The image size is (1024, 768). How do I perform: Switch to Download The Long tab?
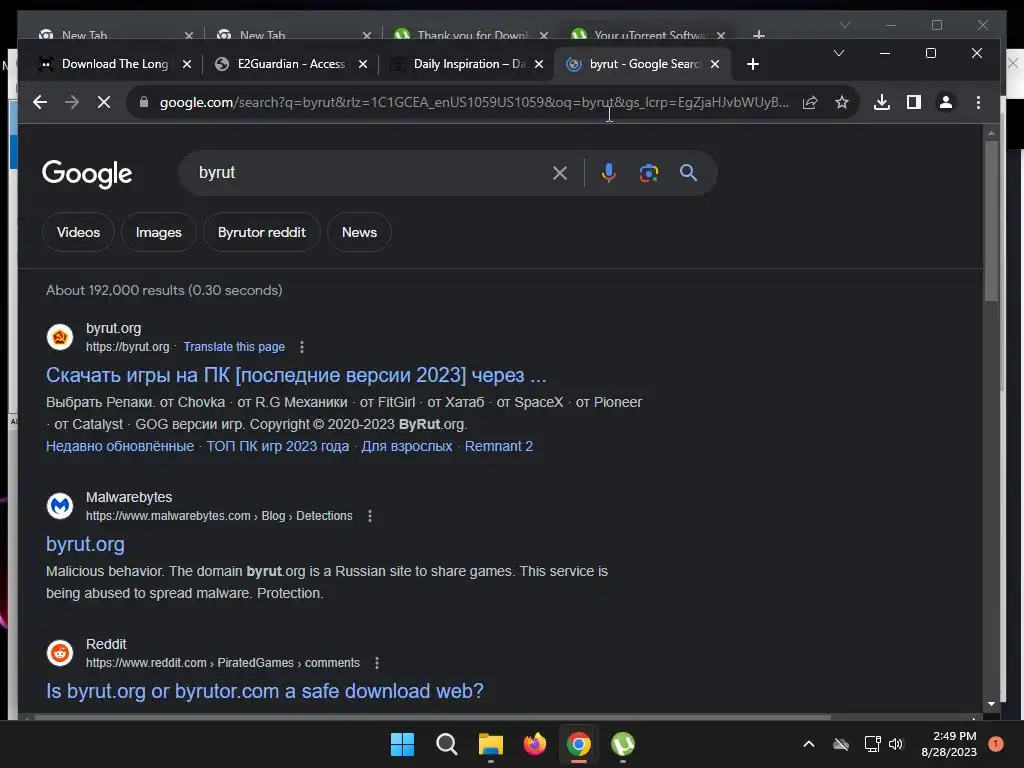[115, 64]
